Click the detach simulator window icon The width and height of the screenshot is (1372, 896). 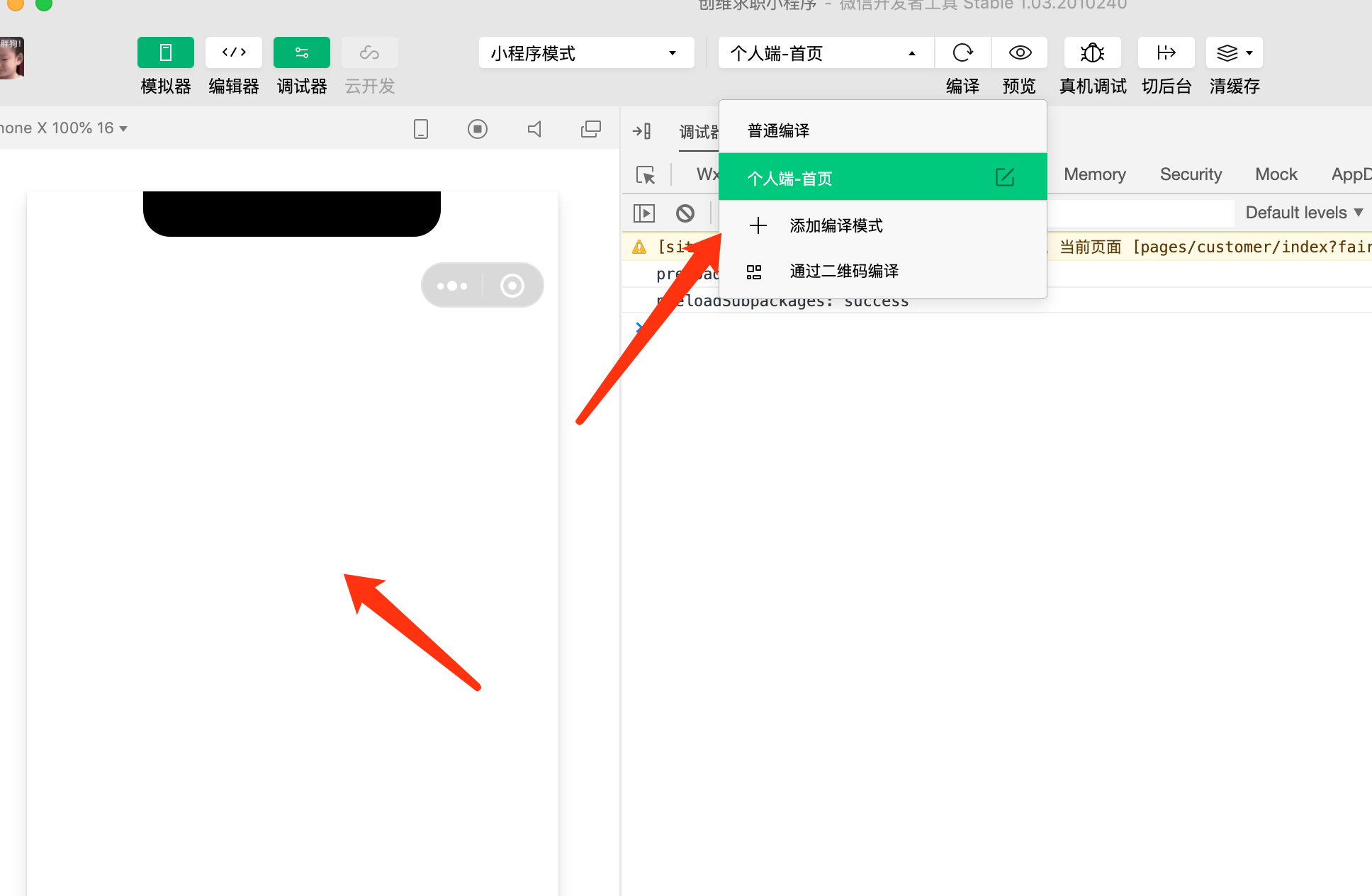click(590, 129)
